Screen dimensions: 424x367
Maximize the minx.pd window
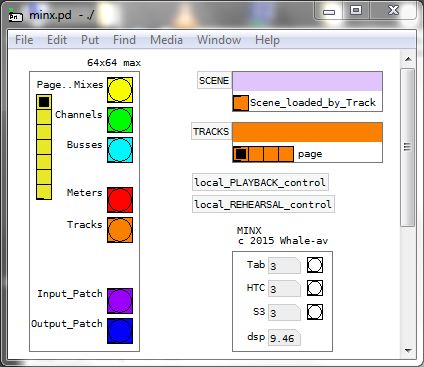pos(356,10)
